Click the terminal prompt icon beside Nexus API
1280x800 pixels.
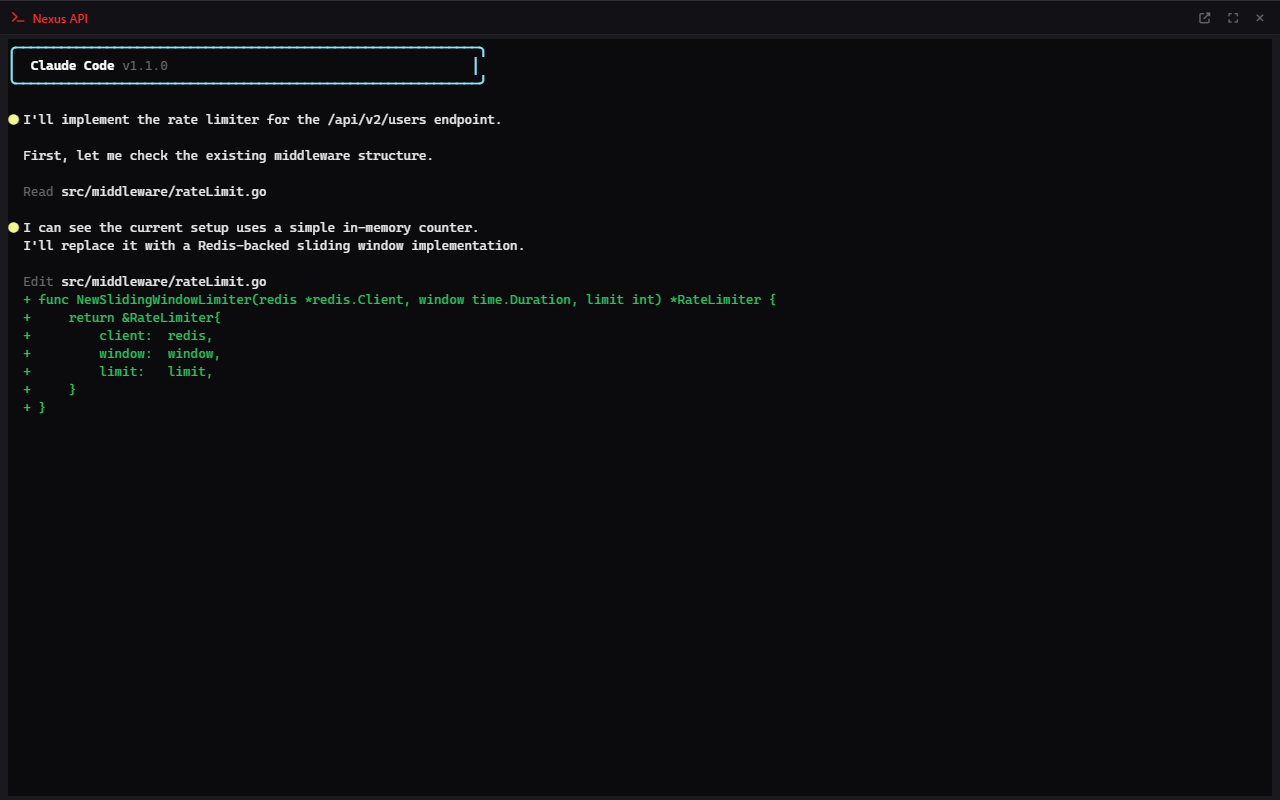point(16,17)
